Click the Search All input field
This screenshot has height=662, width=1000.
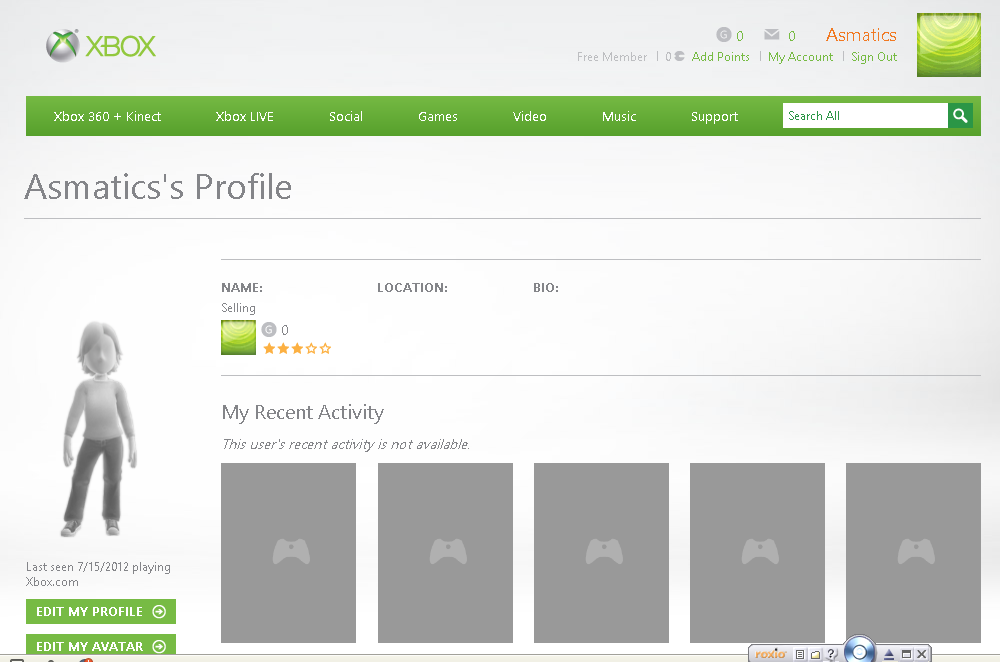(865, 115)
